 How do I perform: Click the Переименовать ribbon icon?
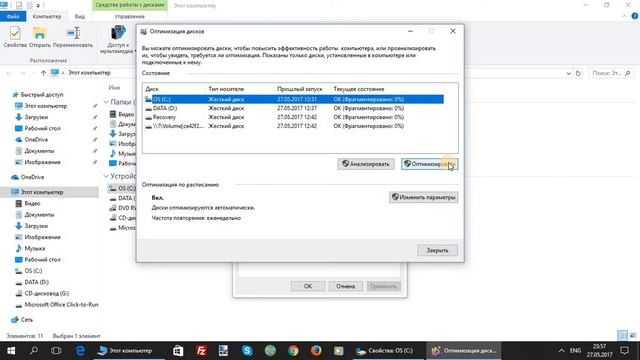73,37
